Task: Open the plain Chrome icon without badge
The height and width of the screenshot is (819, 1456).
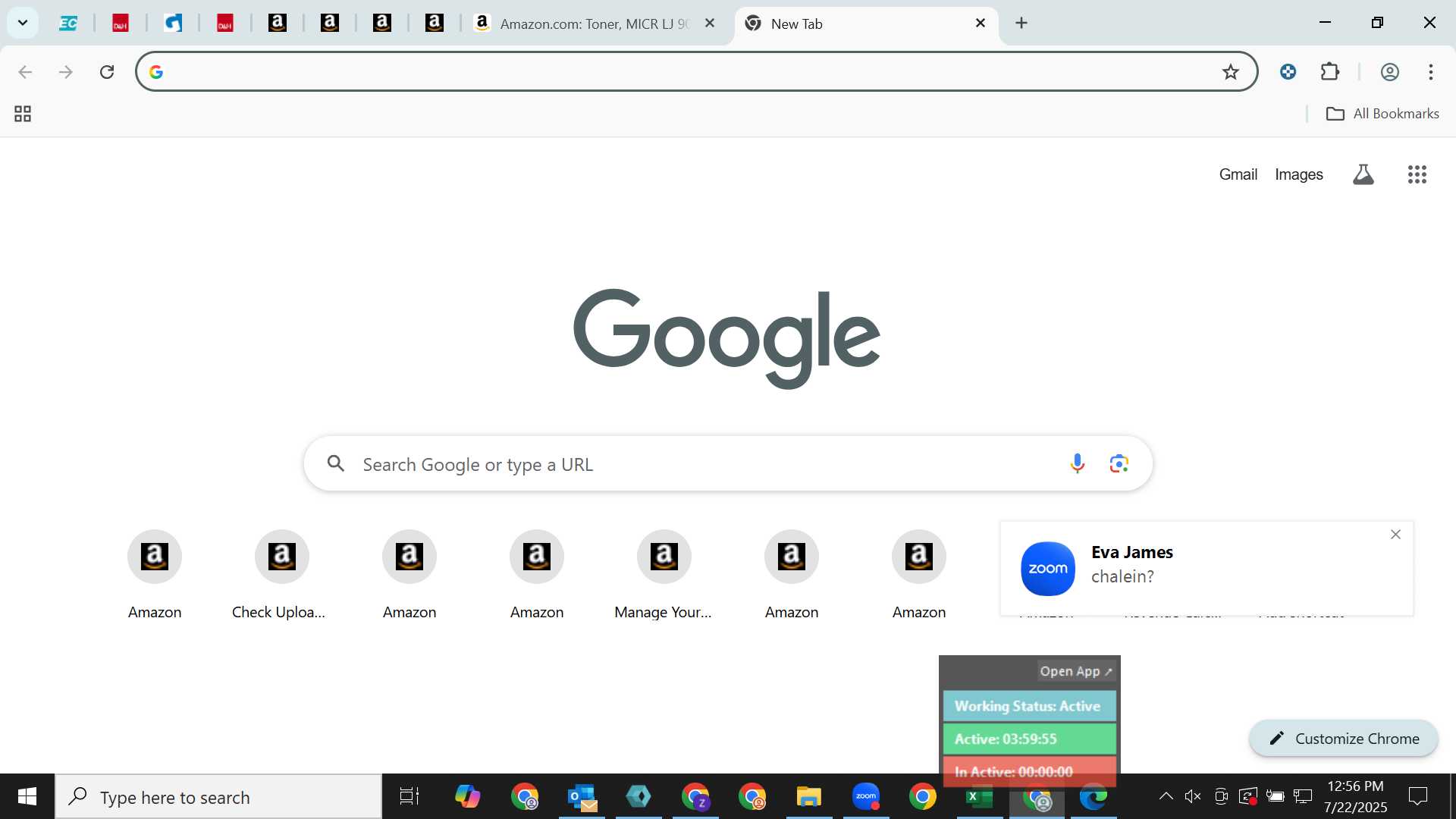Action: (x=923, y=797)
